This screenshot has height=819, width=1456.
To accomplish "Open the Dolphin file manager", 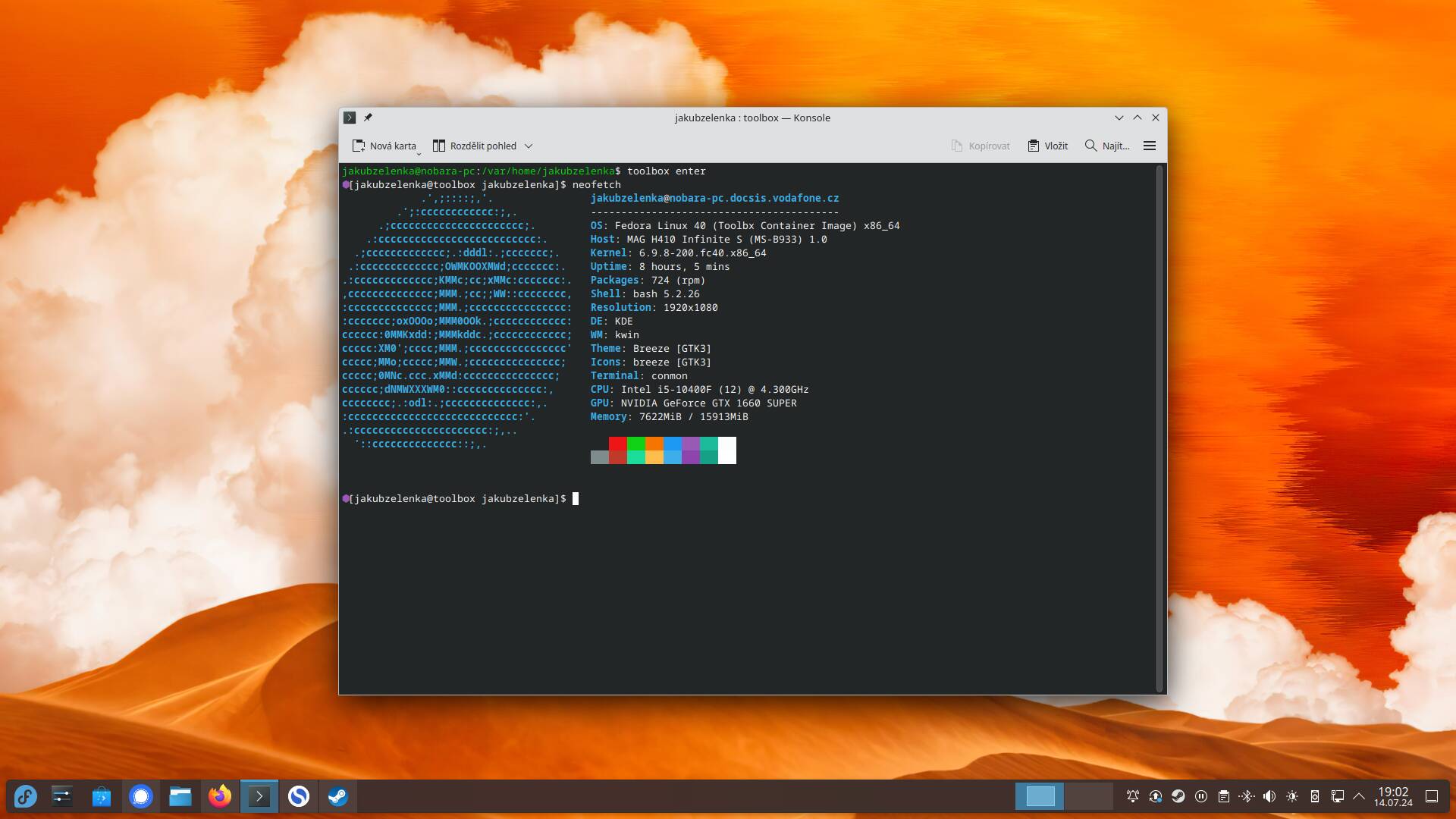I will coord(180,797).
